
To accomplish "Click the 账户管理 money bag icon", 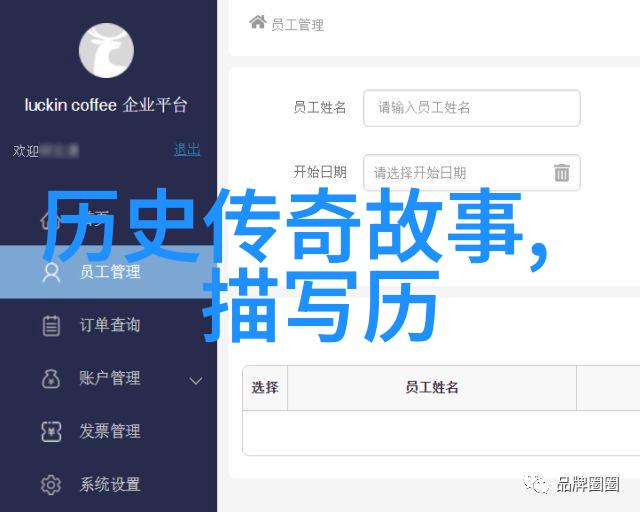I will click(51, 378).
